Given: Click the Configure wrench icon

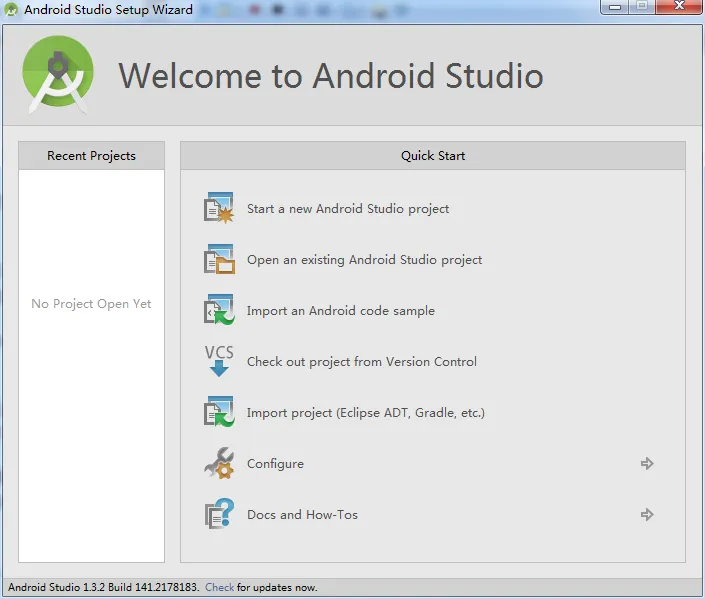Looking at the screenshot, I should [219, 463].
